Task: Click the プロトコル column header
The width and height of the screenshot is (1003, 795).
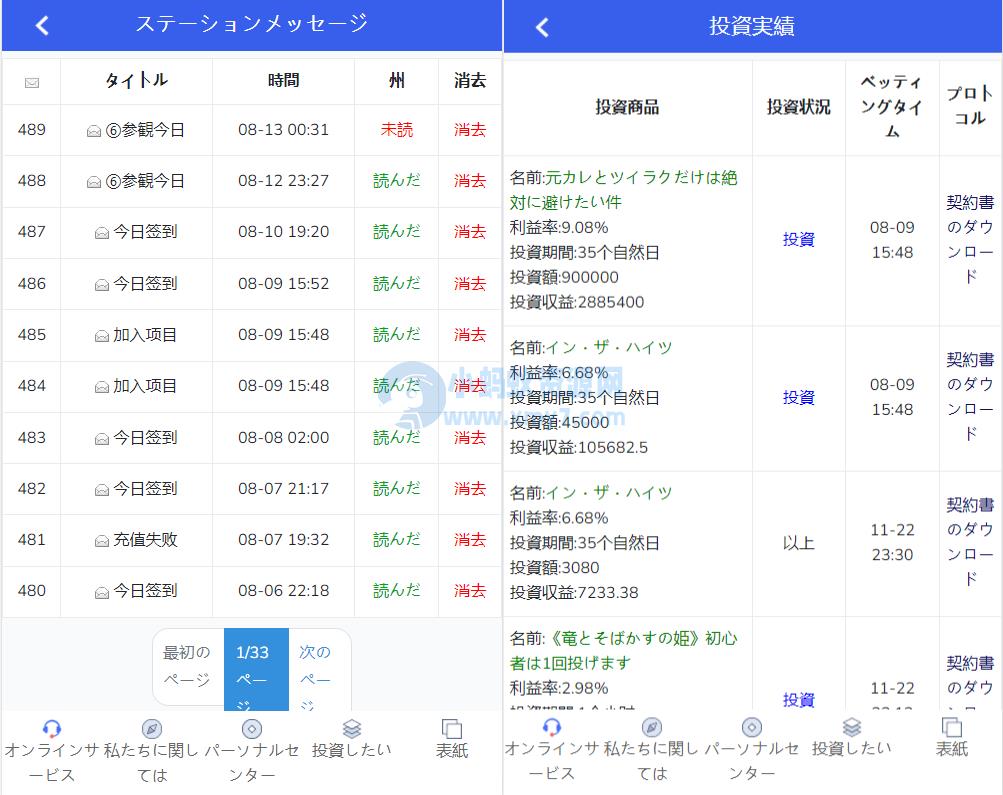Action: (970, 106)
